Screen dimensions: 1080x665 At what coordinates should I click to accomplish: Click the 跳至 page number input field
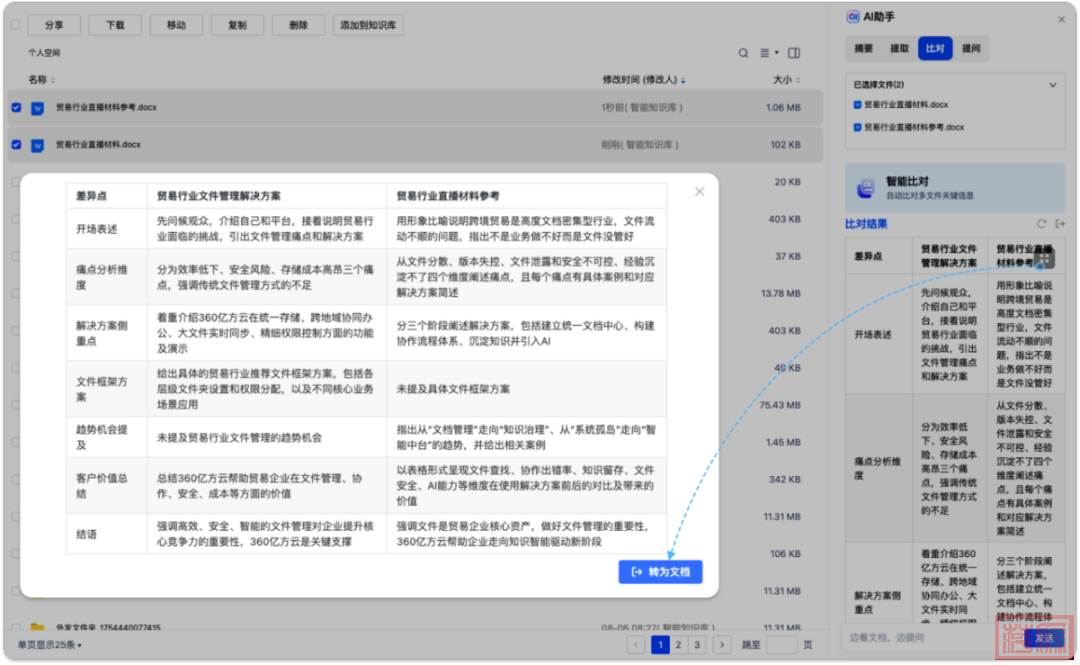[x=781, y=645]
